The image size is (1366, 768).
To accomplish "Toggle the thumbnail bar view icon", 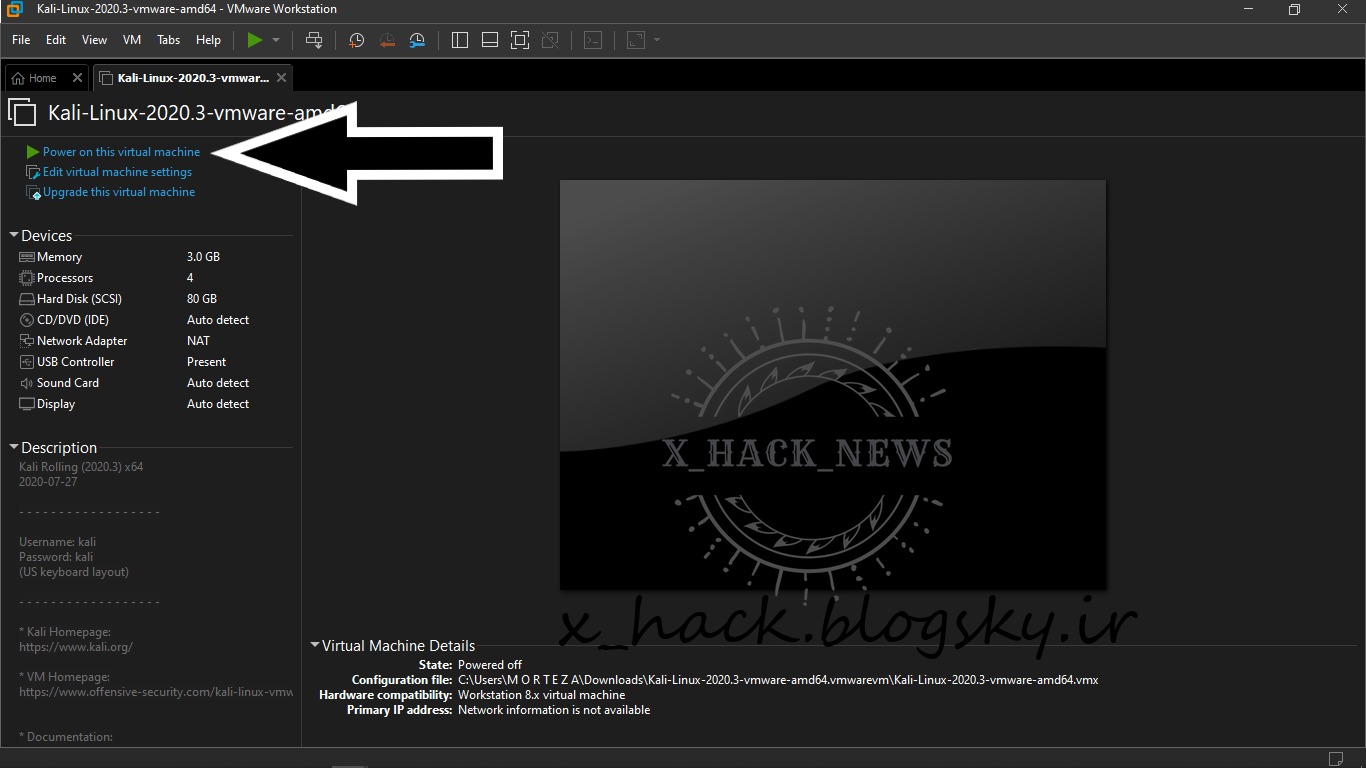I will (490, 40).
